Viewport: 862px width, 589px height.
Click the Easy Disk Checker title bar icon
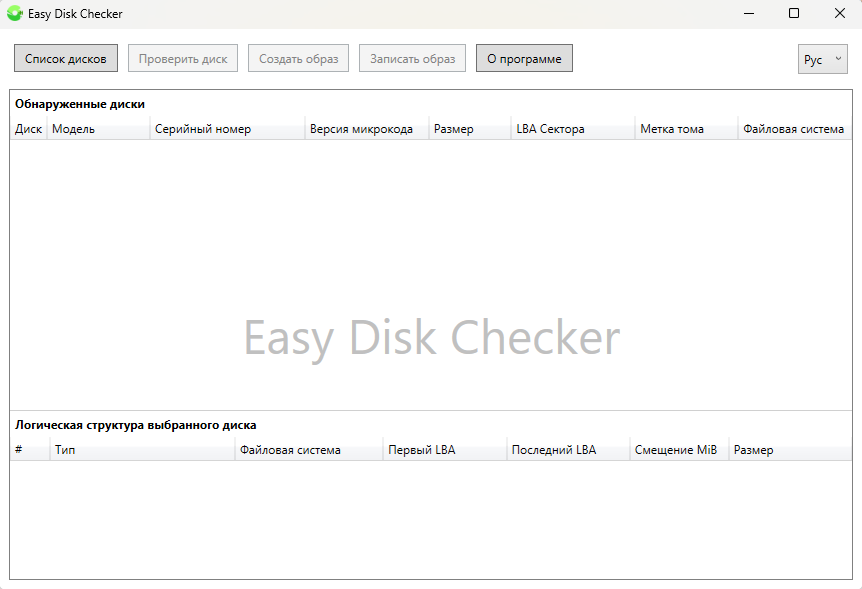click(15, 13)
